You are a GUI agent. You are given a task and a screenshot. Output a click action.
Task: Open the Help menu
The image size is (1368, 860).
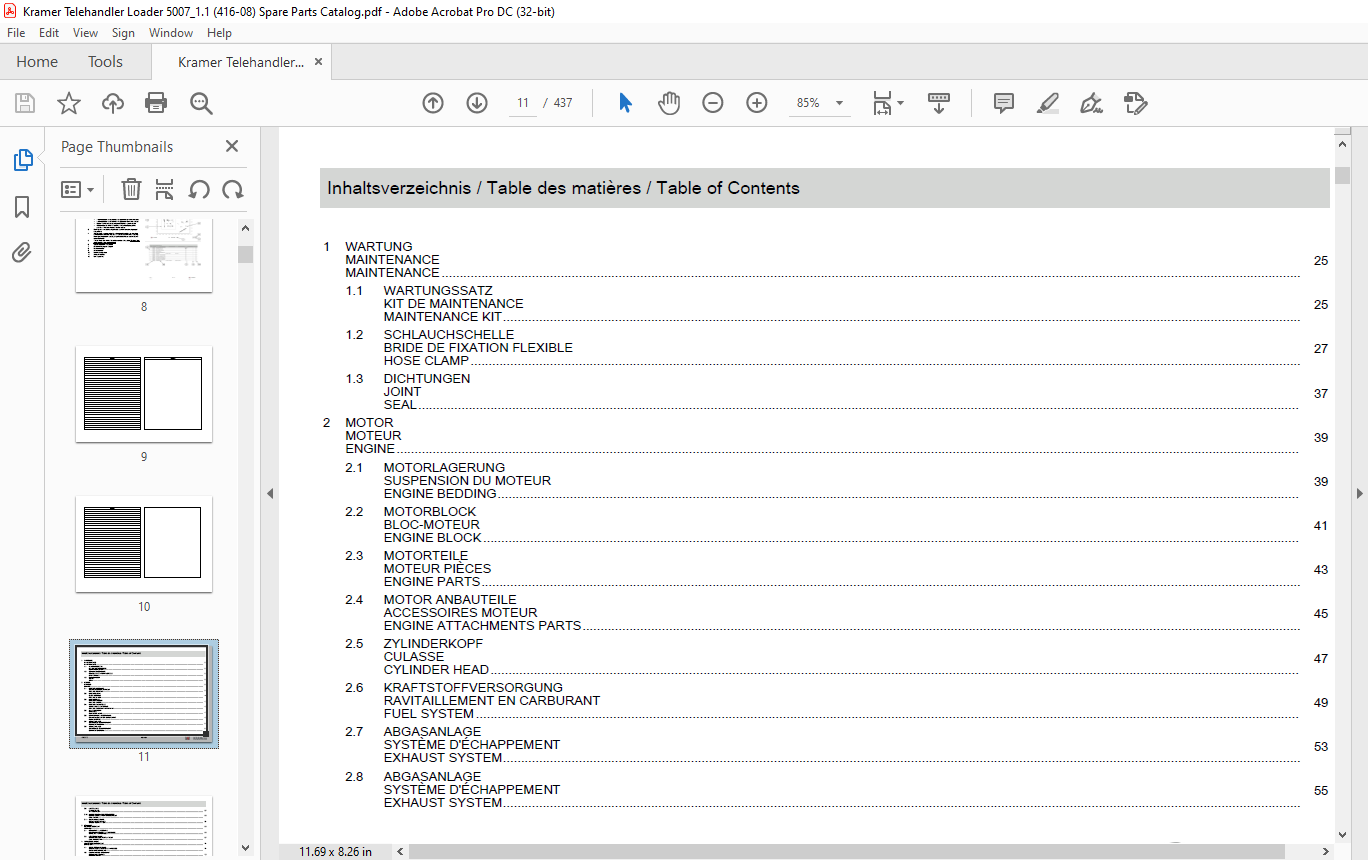point(219,33)
